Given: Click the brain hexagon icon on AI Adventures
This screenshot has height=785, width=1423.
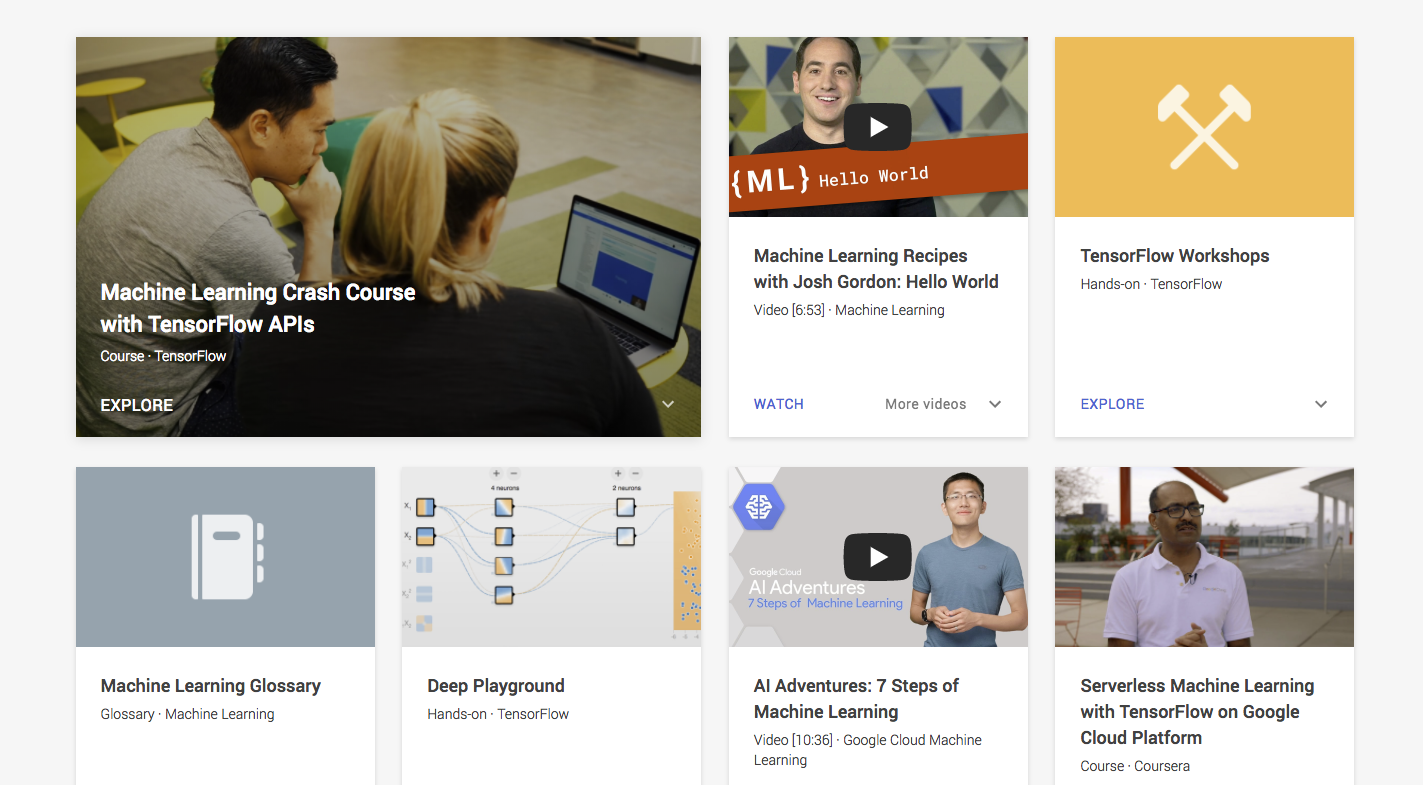Looking at the screenshot, I should [x=759, y=507].
